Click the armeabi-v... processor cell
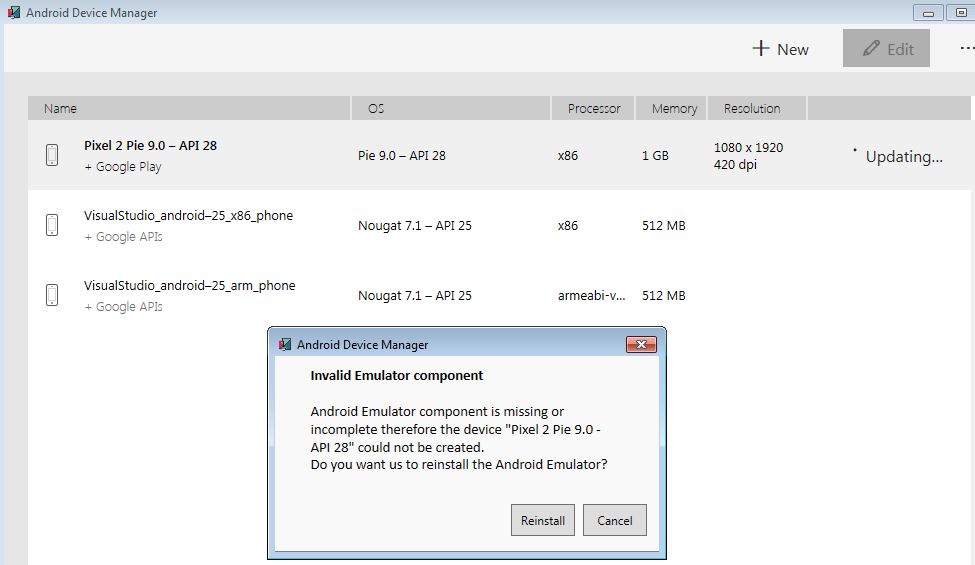This screenshot has width=975, height=565. 591,296
